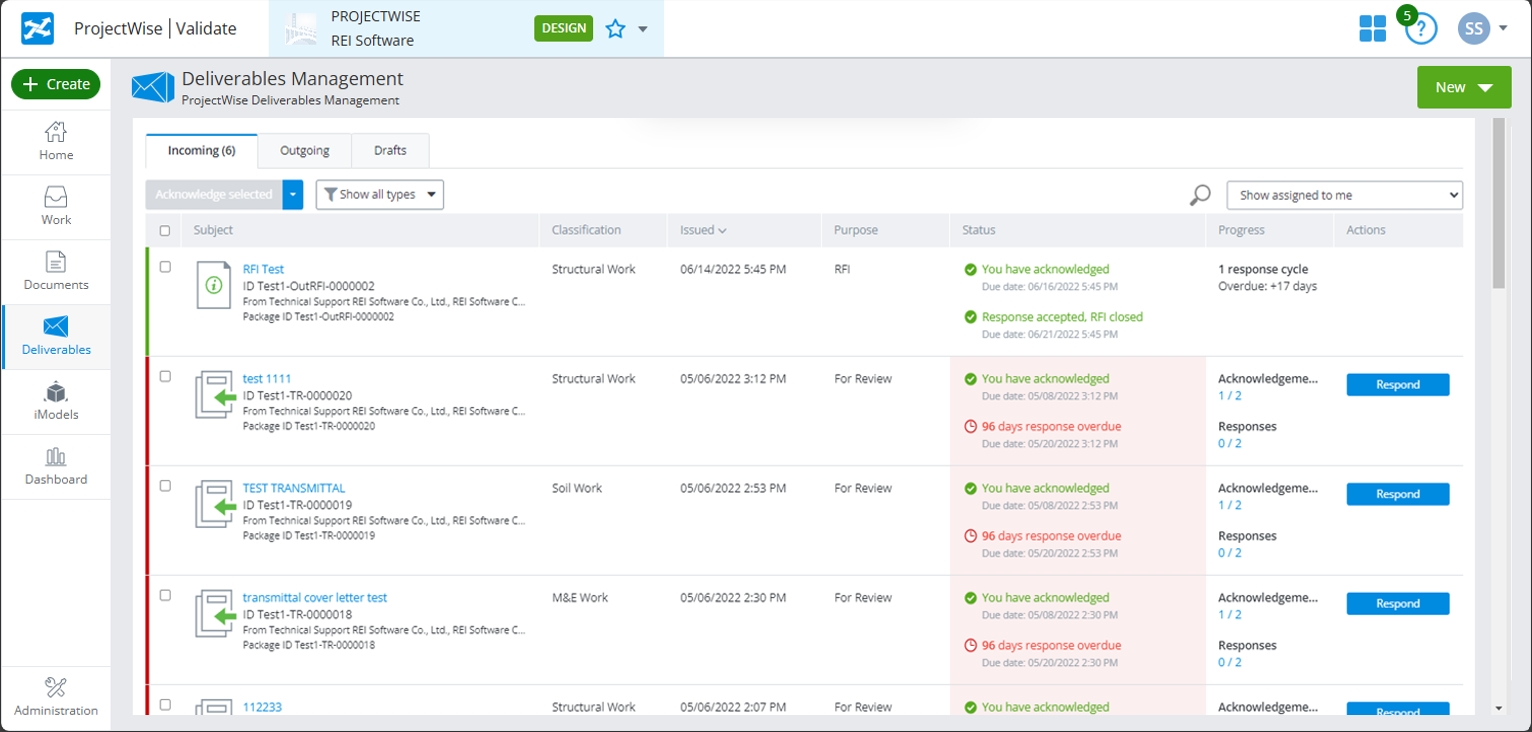Open Documents in the sidebar
Screen dimensions: 1532x732
pyautogui.click(x=56, y=272)
